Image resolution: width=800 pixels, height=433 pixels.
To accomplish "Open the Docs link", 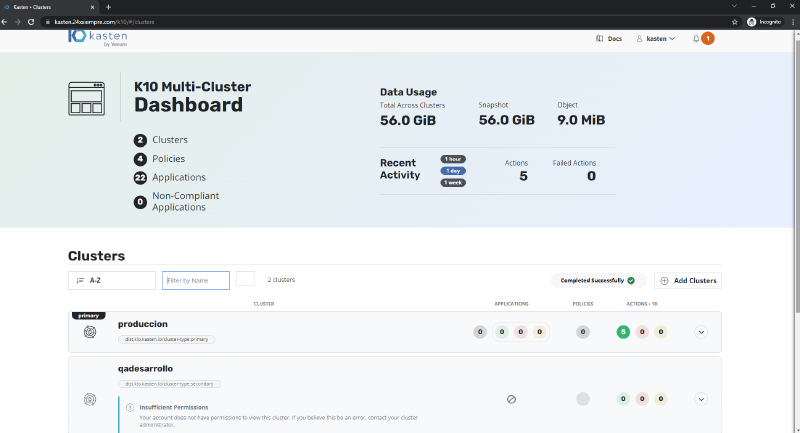I will click(609, 39).
